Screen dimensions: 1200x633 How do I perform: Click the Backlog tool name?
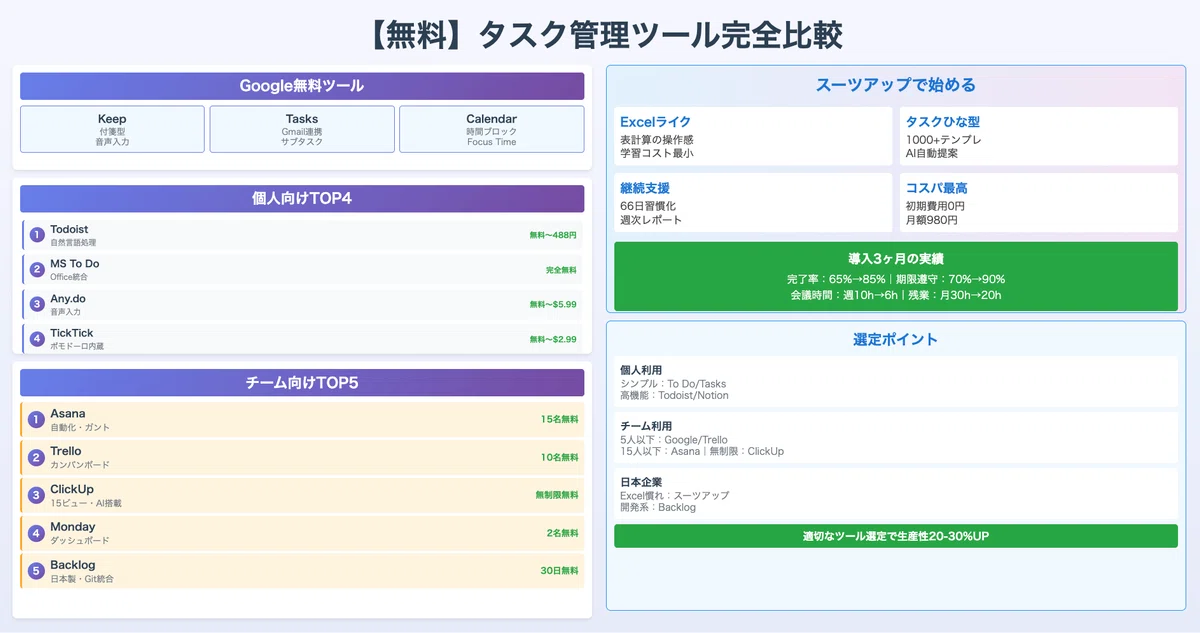[73, 565]
